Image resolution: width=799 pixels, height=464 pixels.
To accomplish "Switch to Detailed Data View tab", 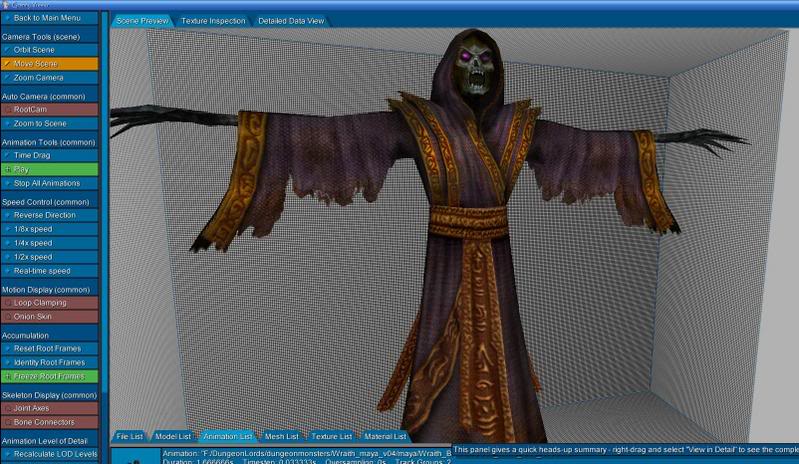I will tap(291, 21).
